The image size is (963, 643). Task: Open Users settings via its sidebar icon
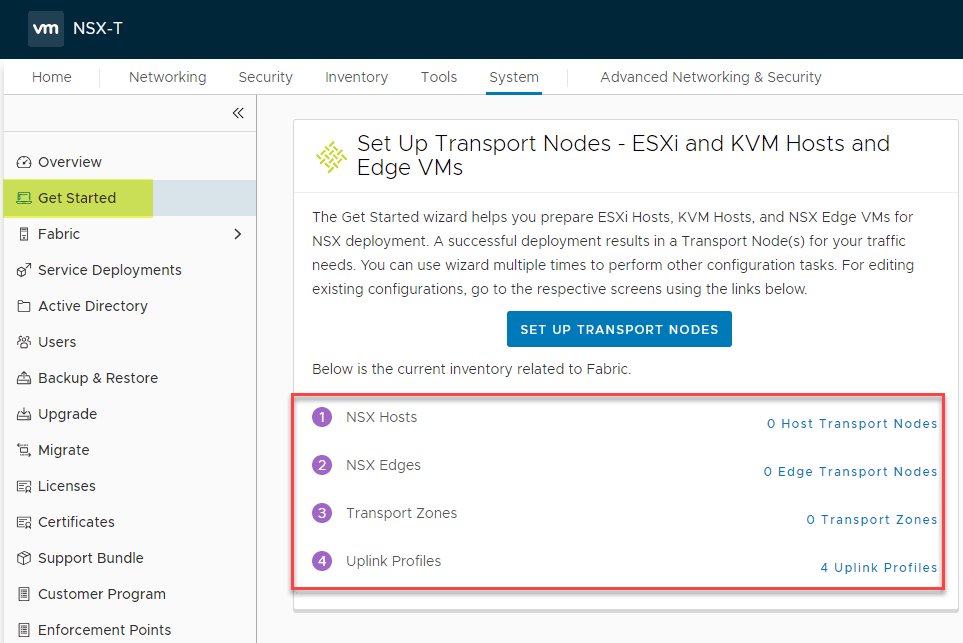pos(23,341)
